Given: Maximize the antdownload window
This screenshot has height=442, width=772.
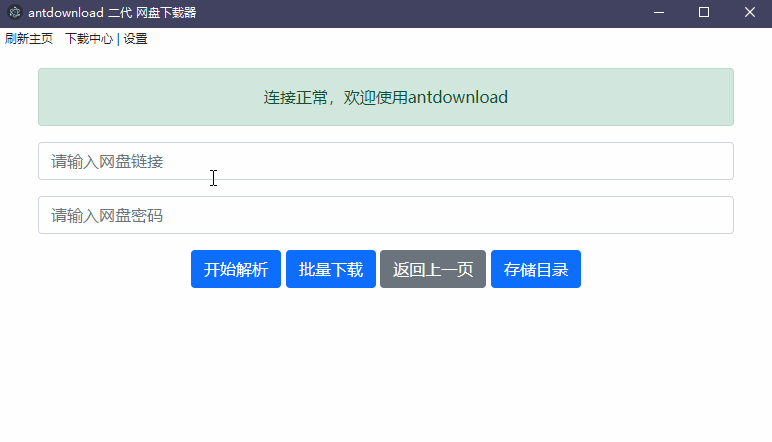Looking at the screenshot, I should 704,13.
